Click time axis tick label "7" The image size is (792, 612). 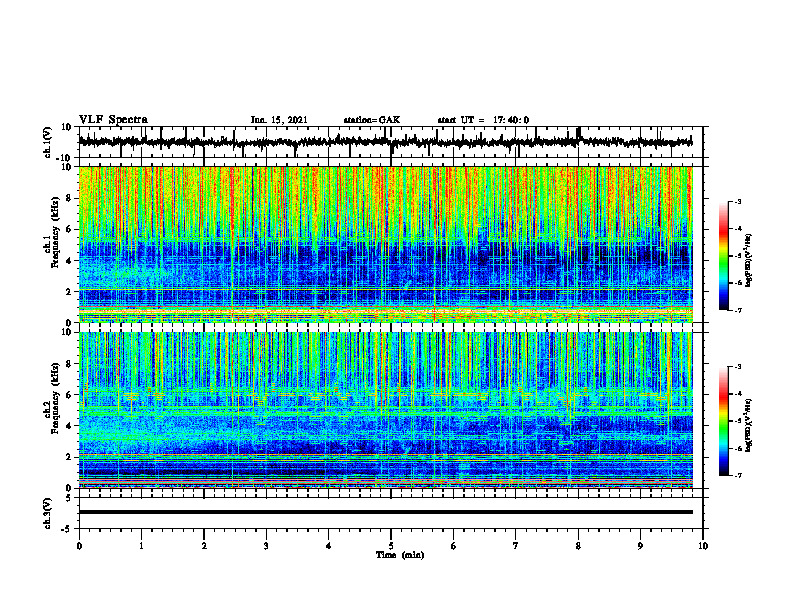516,546
